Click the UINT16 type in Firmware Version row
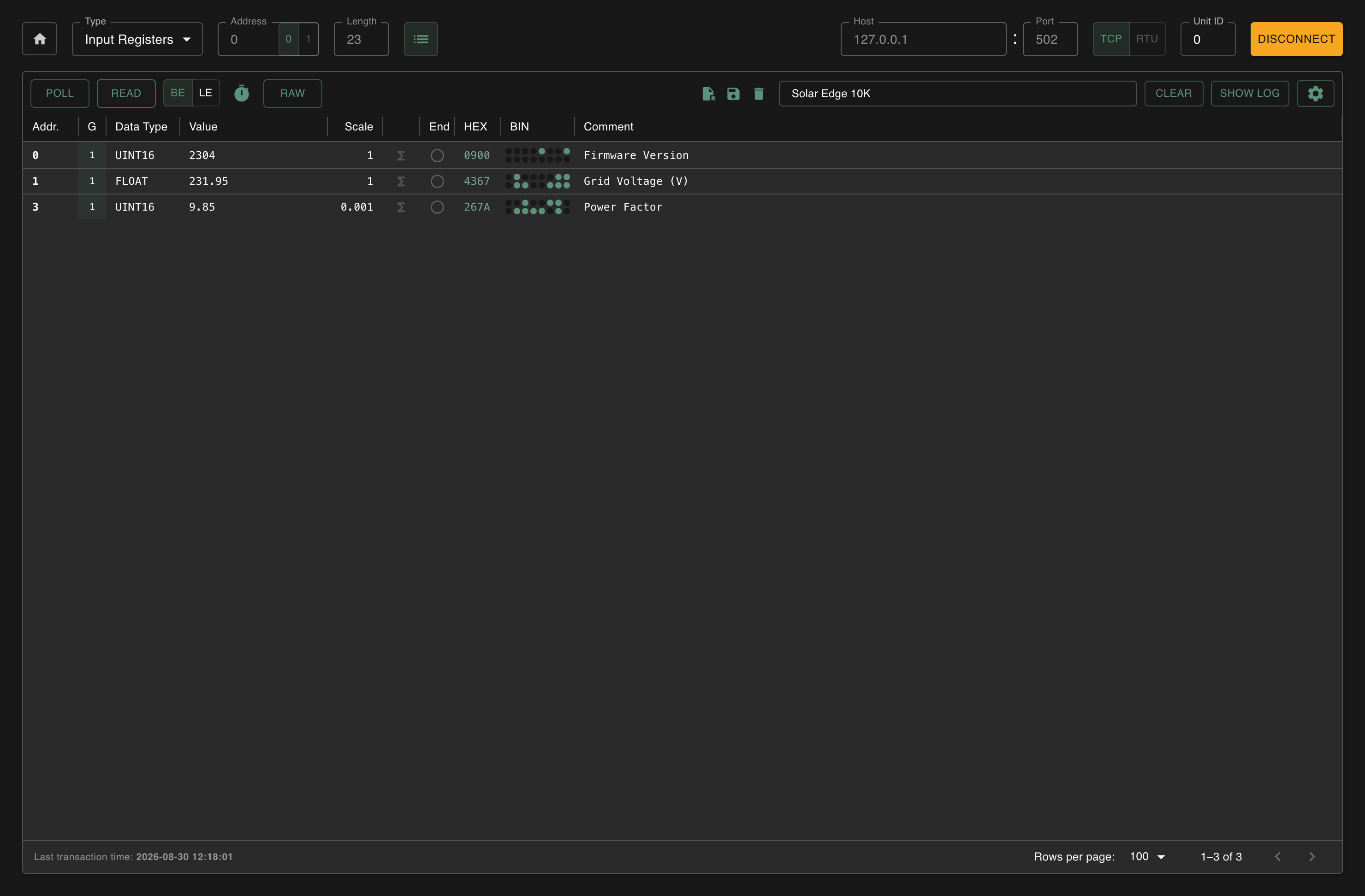 [135, 155]
